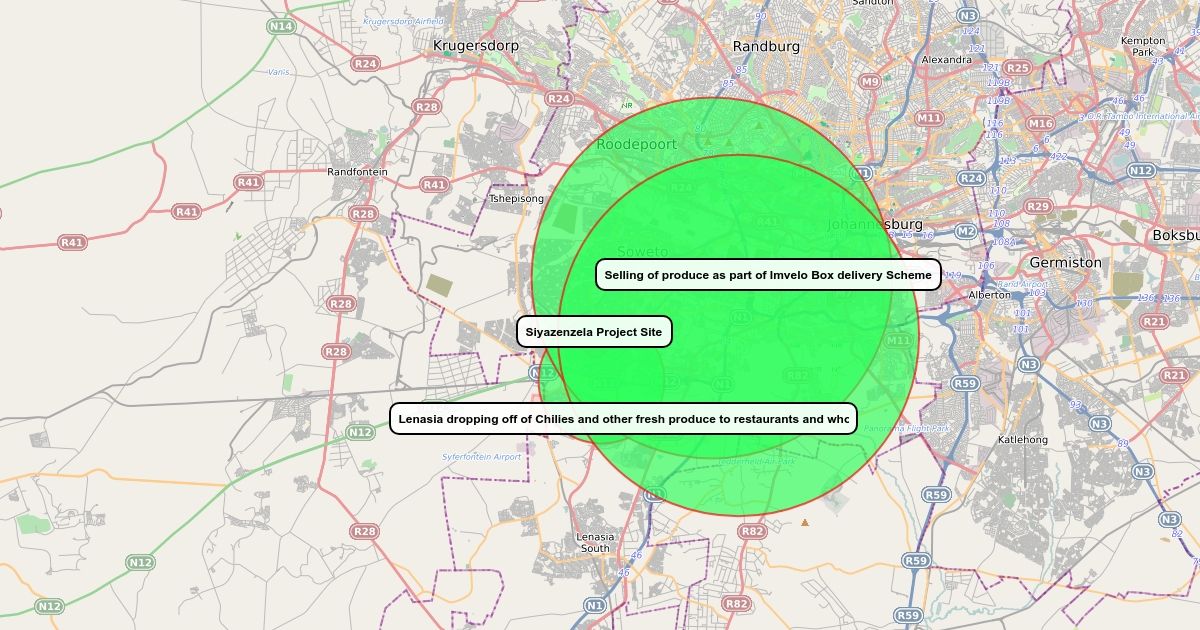The image size is (1200, 630).
Task: Select the Germiston city label
Action: [1065, 262]
